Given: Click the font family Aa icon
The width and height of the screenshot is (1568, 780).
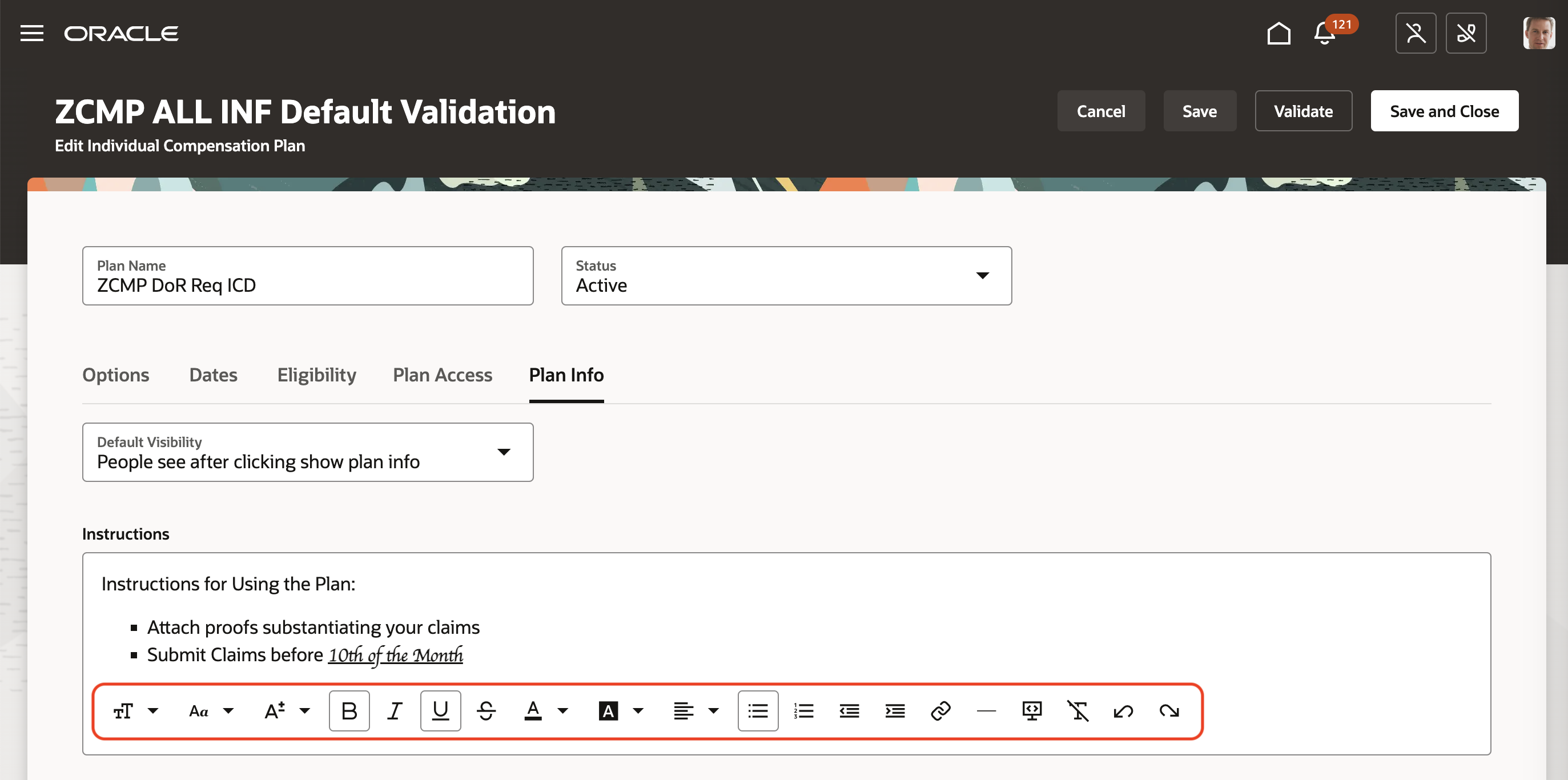Looking at the screenshot, I should [199, 710].
